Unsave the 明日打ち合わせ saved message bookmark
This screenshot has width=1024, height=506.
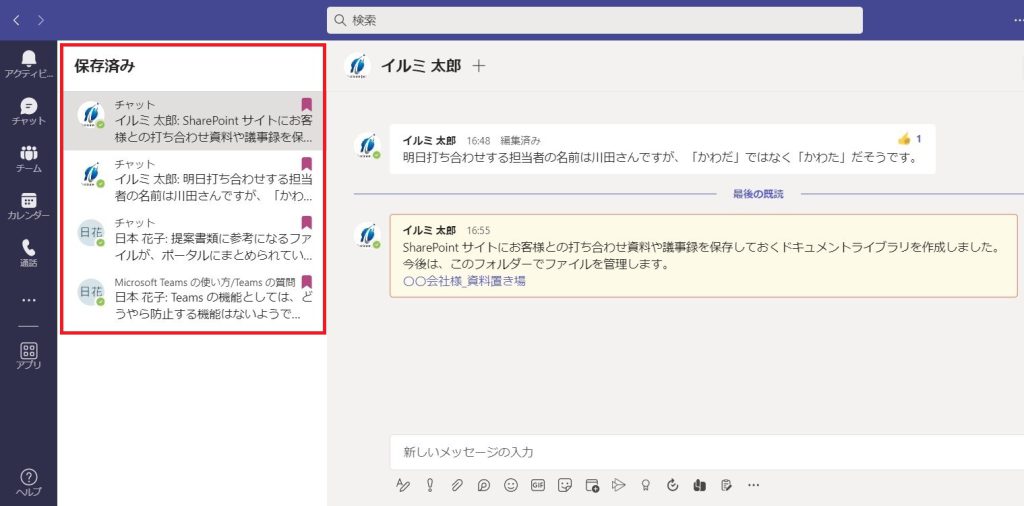pyautogui.click(x=306, y=164)
